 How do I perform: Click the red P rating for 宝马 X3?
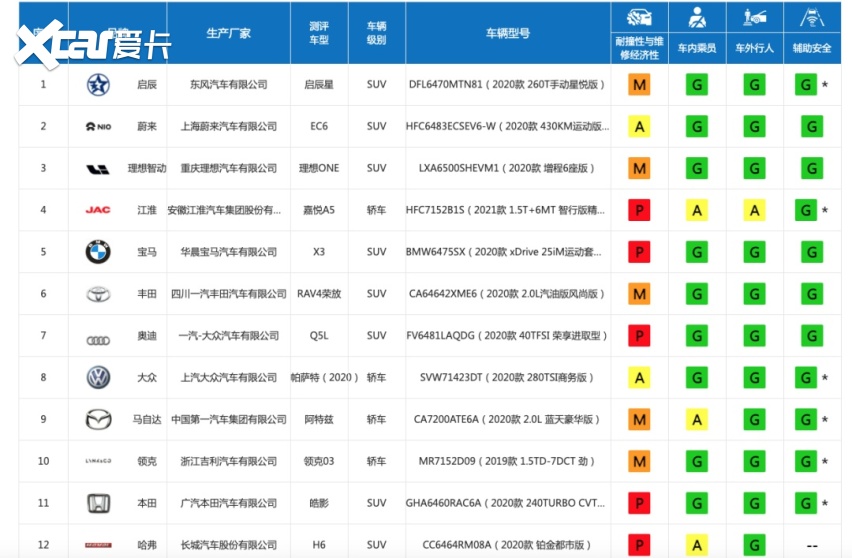tap(639, 252)
